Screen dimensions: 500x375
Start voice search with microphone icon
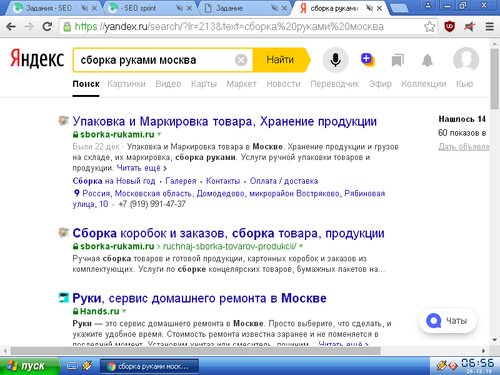pyautogui.click(x=335, y=60)
